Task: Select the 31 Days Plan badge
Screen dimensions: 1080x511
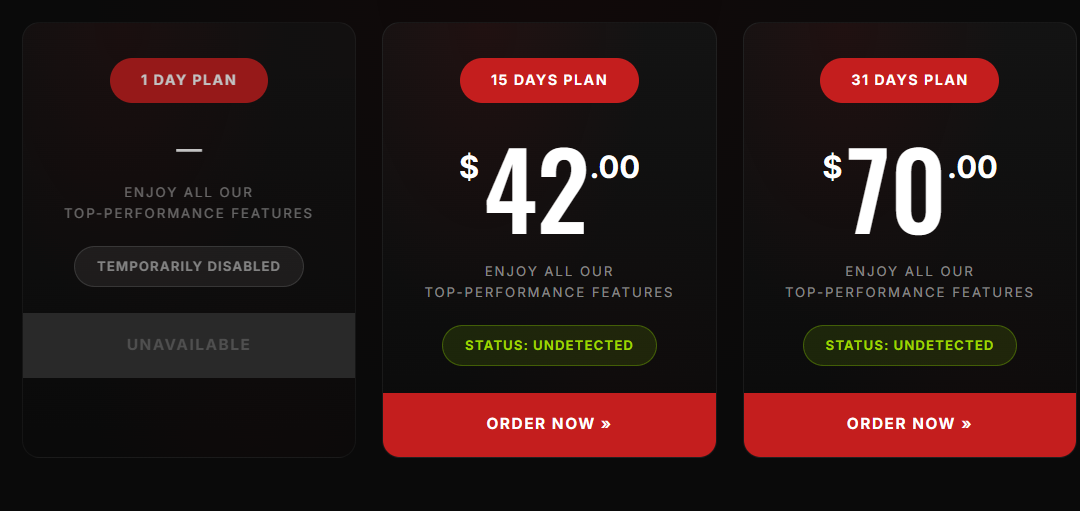Action: tap(909, 80)
